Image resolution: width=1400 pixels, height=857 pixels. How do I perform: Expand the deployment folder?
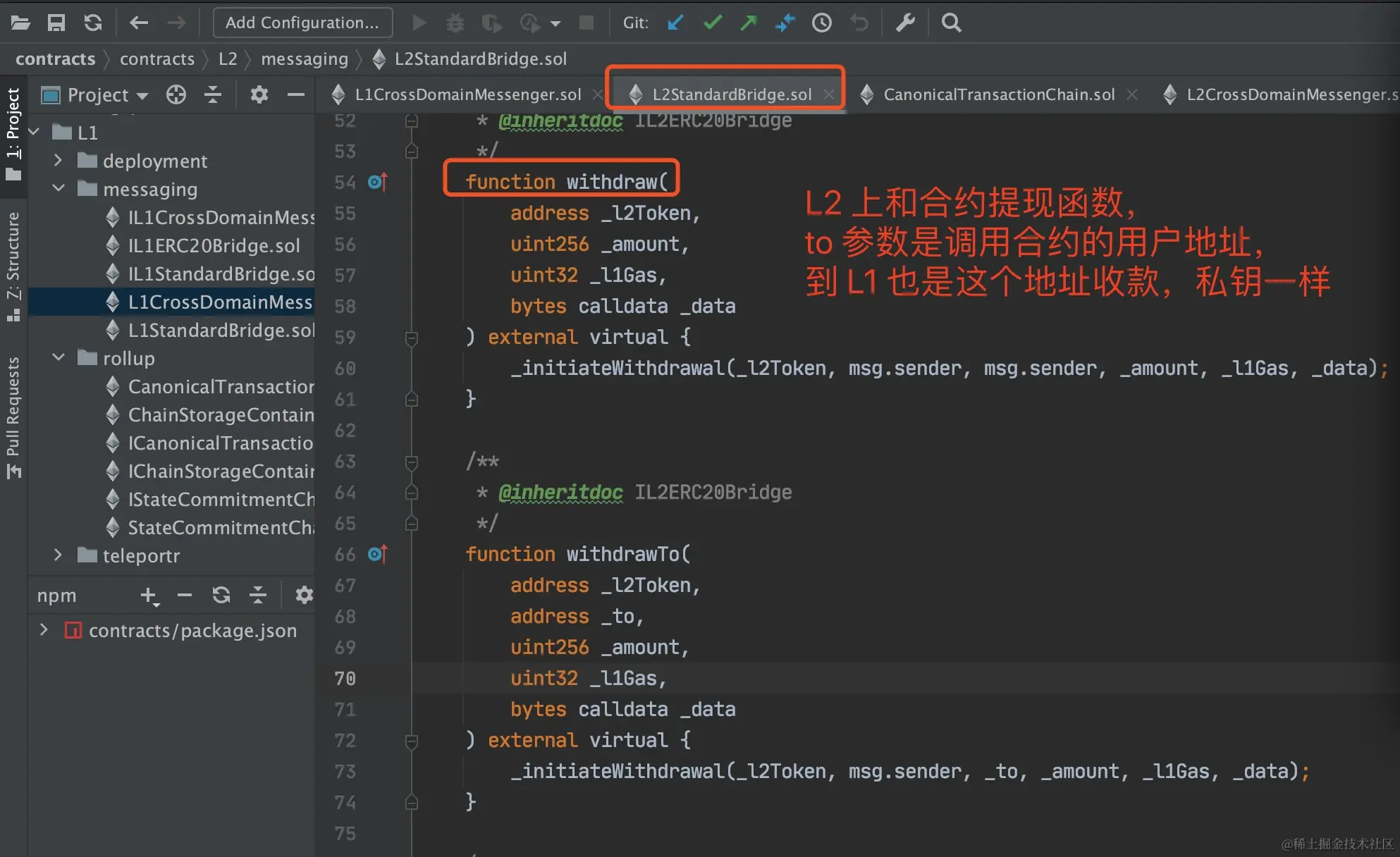point(58,161)
